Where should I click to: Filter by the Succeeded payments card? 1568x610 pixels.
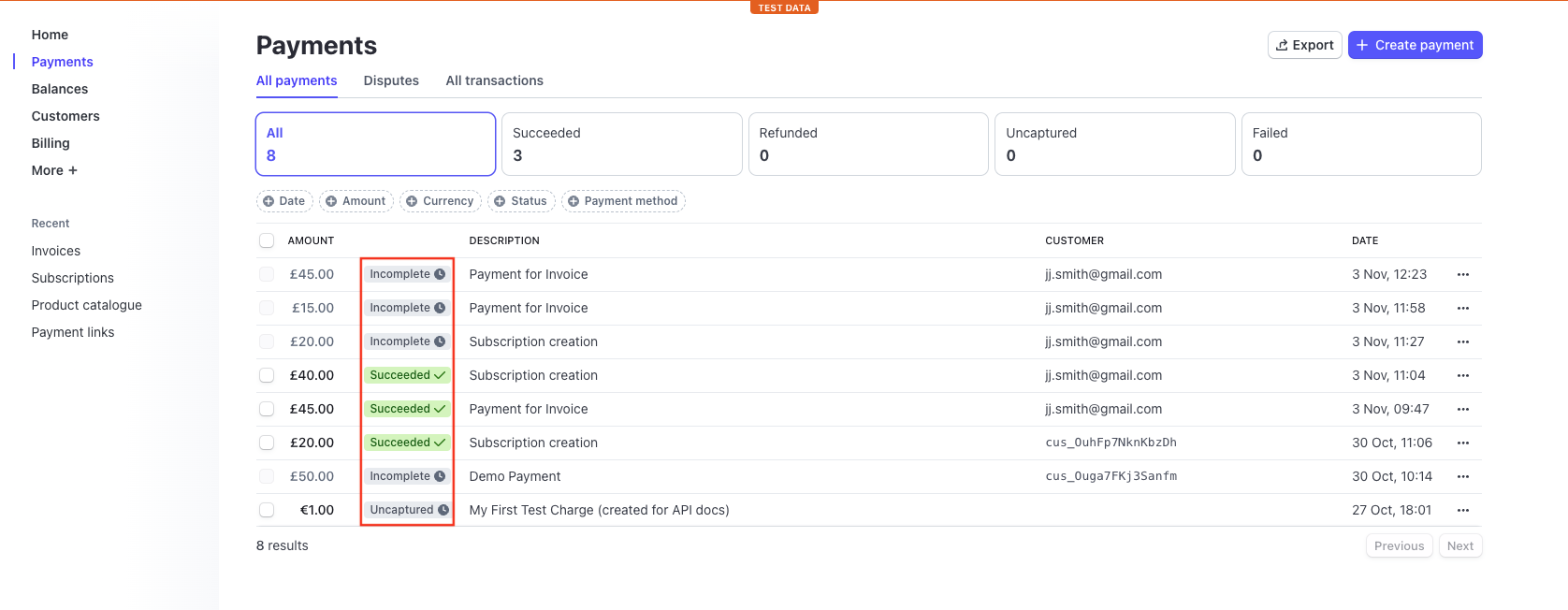(621, 144)
